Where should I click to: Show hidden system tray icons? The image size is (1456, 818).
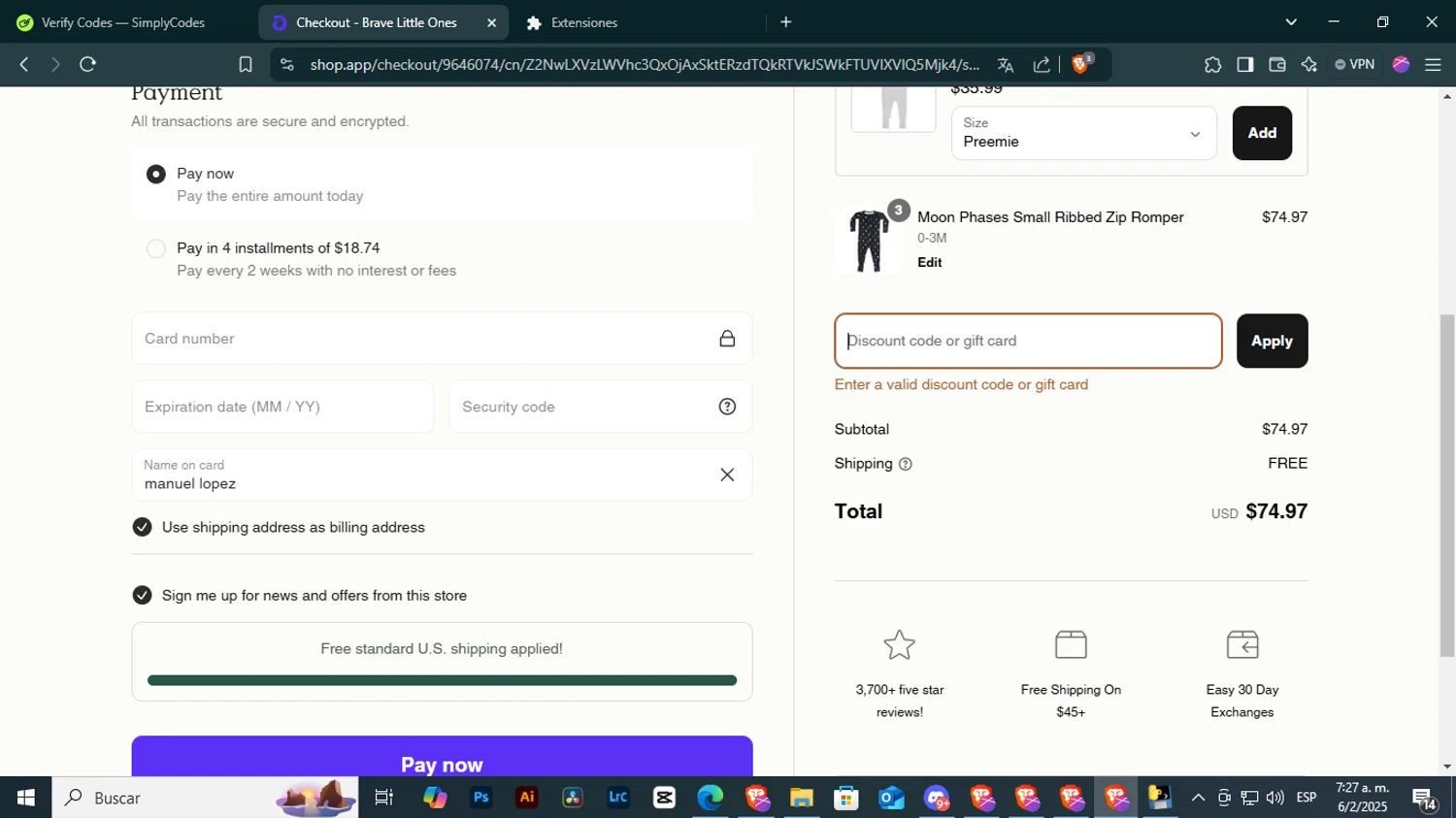(1198, 798)
